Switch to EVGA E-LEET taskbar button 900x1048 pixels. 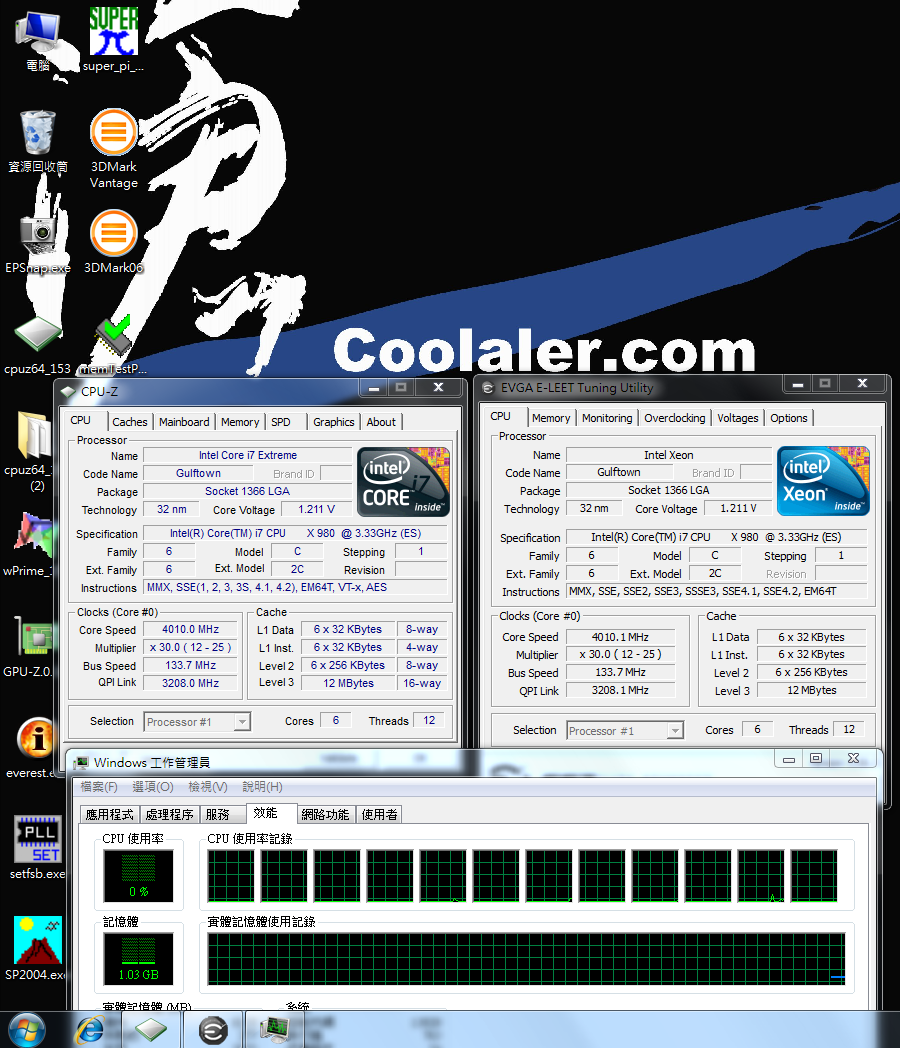(x=213, y=1030)
